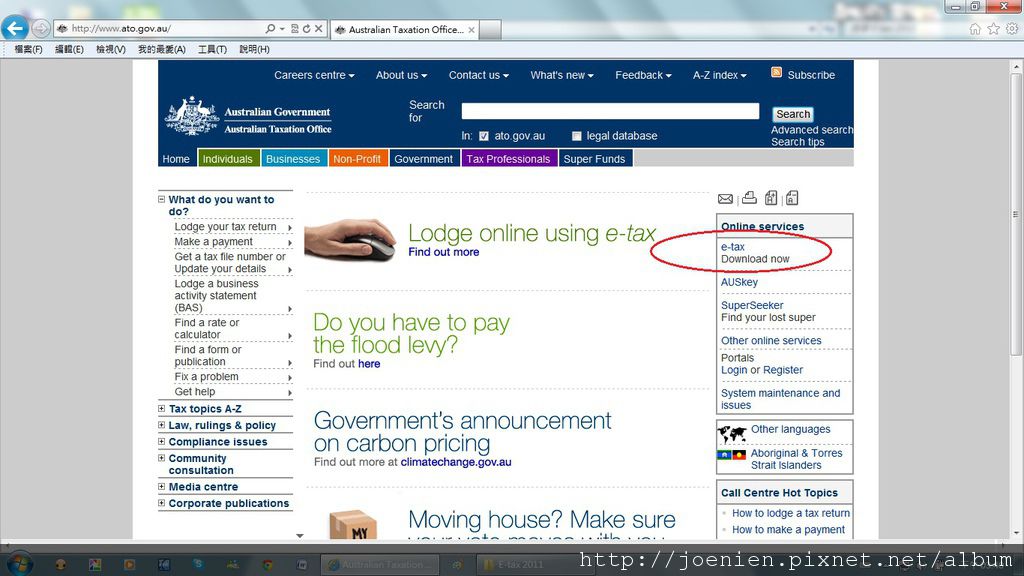This screenshot has height=576, width=1024.
Task: Click the Advanced search link
Action: (x=812, y=130)
